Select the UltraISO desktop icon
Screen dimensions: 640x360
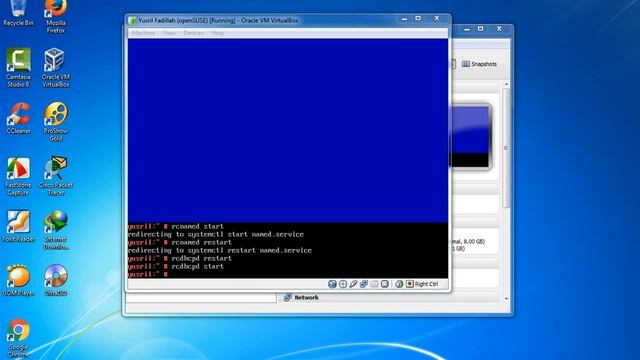pos(56,280)
